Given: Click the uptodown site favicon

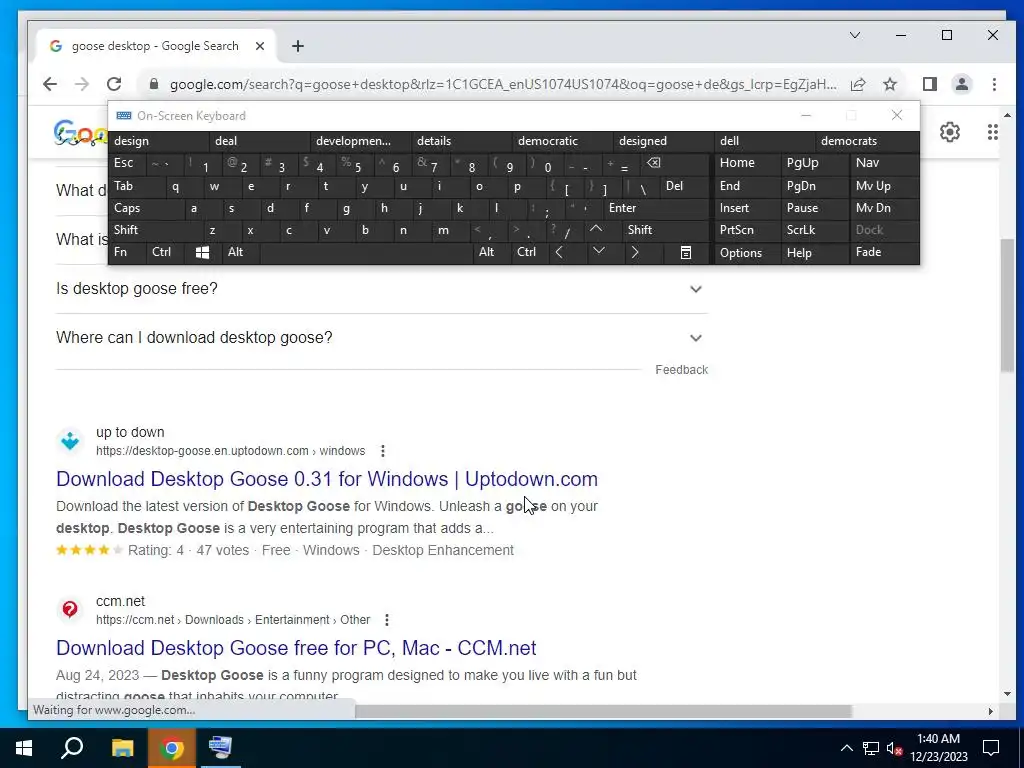Looking at the screenshot, I should (x=70, y=441).
